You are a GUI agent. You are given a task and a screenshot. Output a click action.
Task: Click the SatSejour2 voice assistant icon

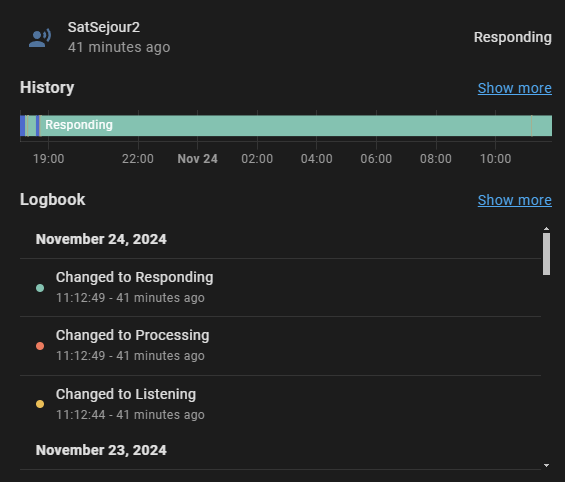(40, 38)
